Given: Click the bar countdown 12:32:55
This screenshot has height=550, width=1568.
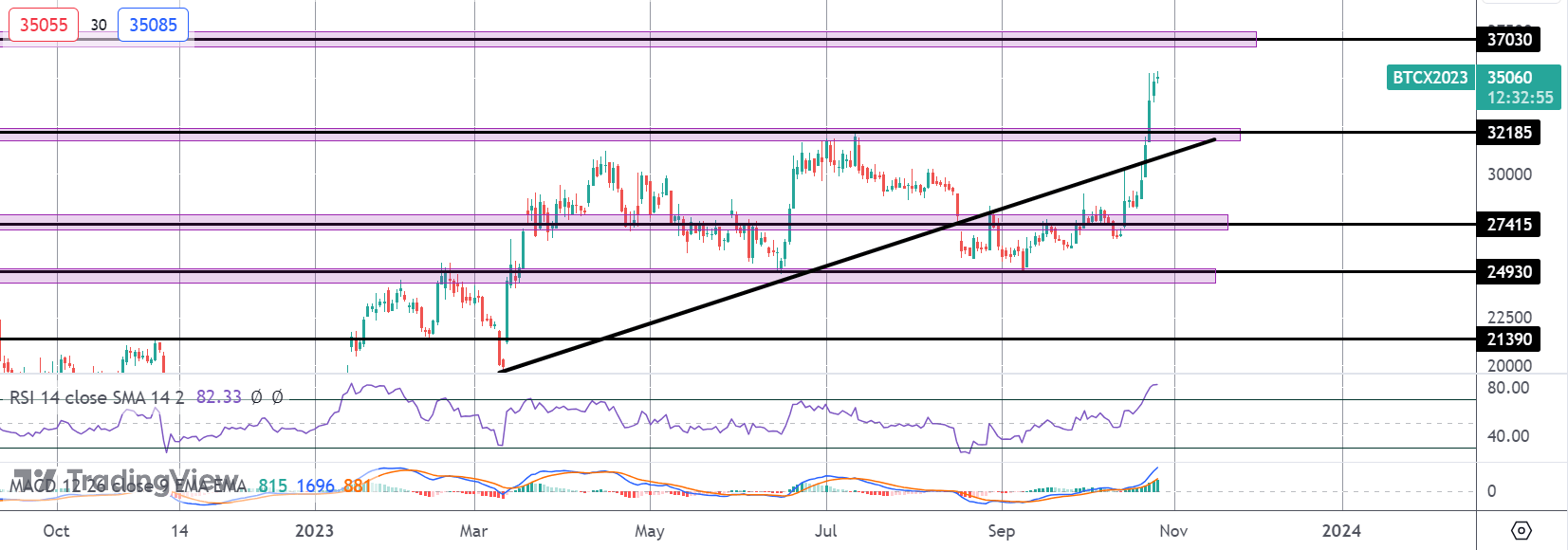Looking at the screenshot, I should 1520,98.
